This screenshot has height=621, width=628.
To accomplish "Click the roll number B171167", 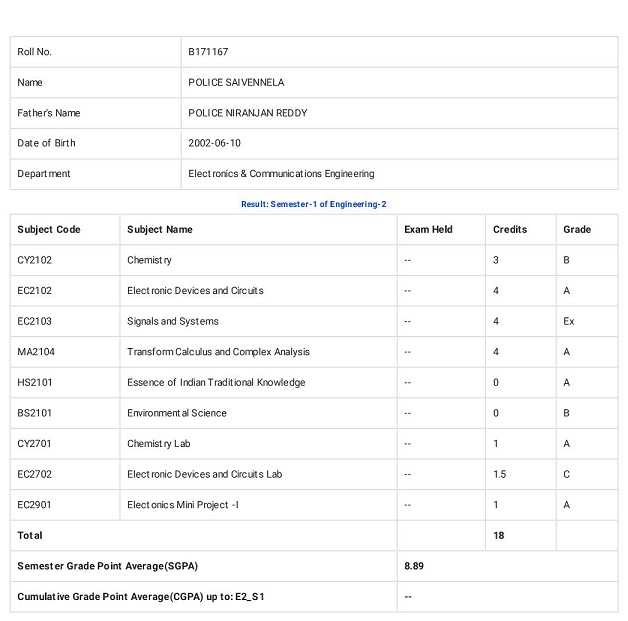I will point(208,52).
